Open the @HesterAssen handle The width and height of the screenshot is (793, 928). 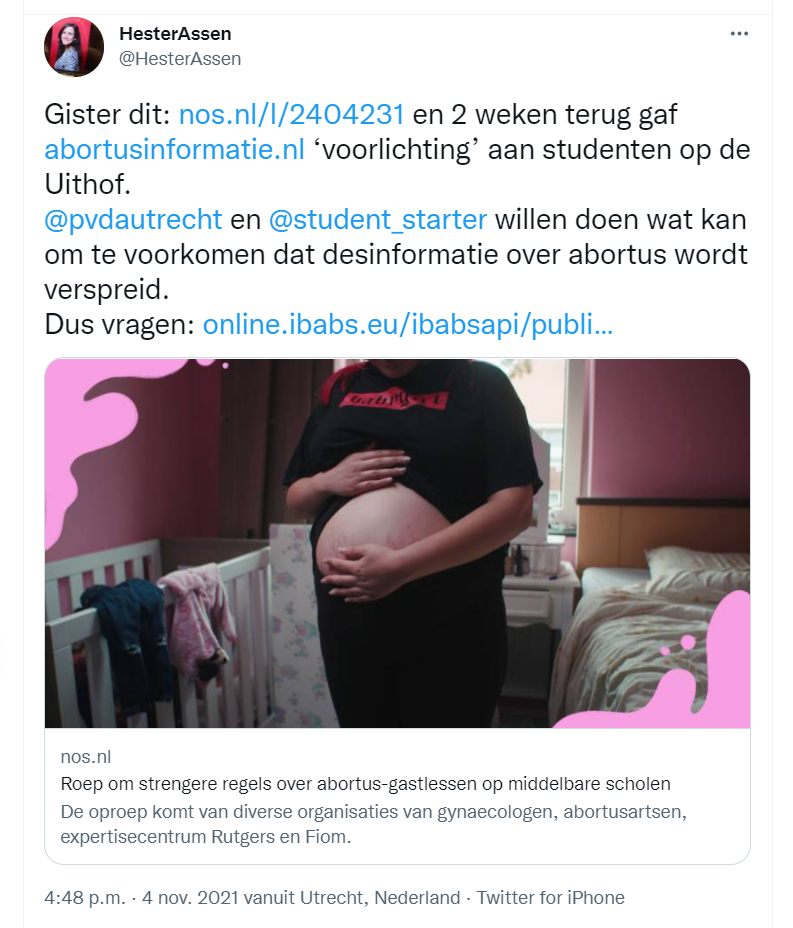tap(180, 59)
